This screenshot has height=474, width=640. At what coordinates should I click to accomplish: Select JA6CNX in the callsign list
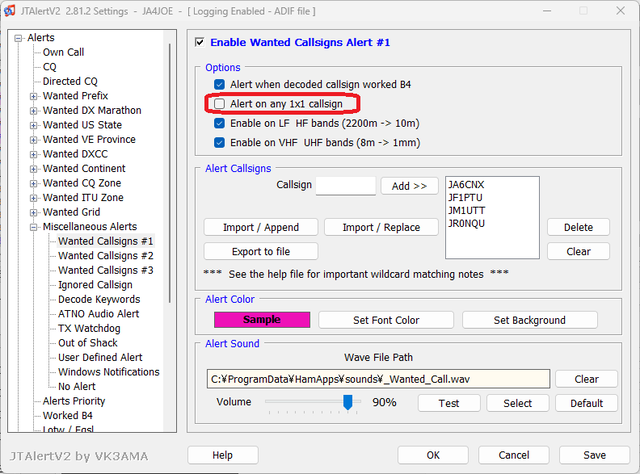(466, 185)
